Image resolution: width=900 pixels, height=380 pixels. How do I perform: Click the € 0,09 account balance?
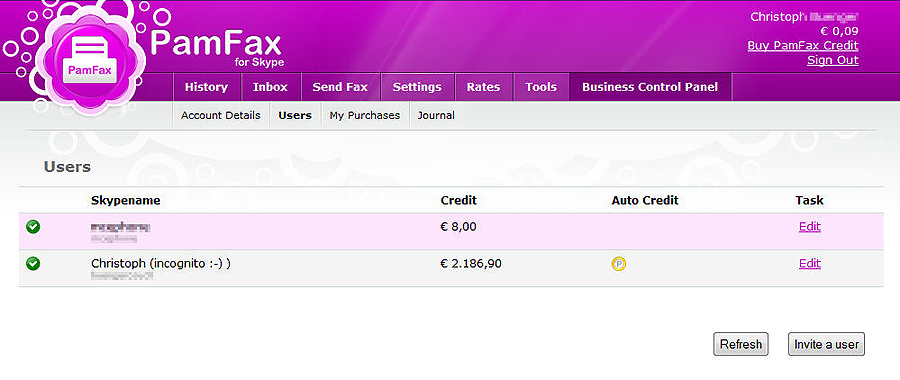(x=840, y=32)
